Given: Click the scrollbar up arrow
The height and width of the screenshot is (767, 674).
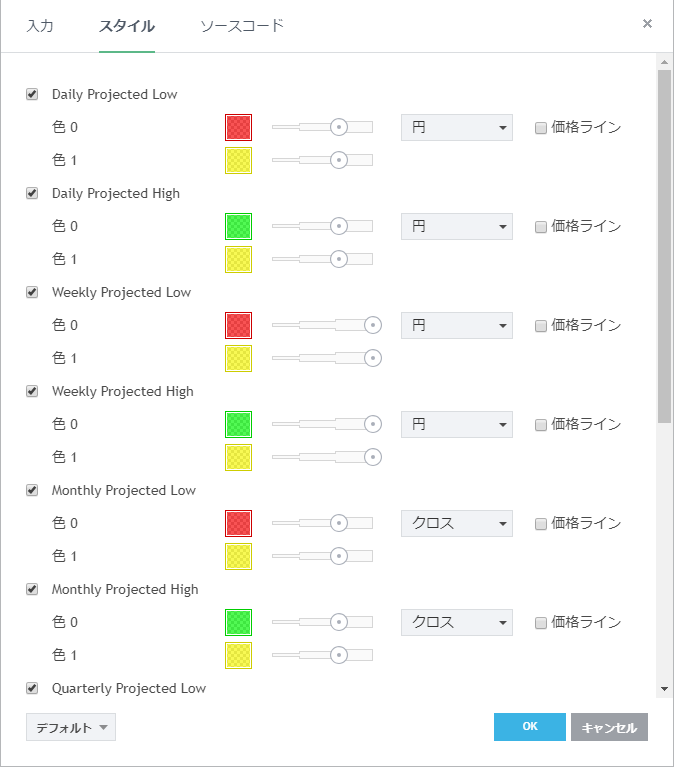Looking at the screenshot, I should click(664, 63).
